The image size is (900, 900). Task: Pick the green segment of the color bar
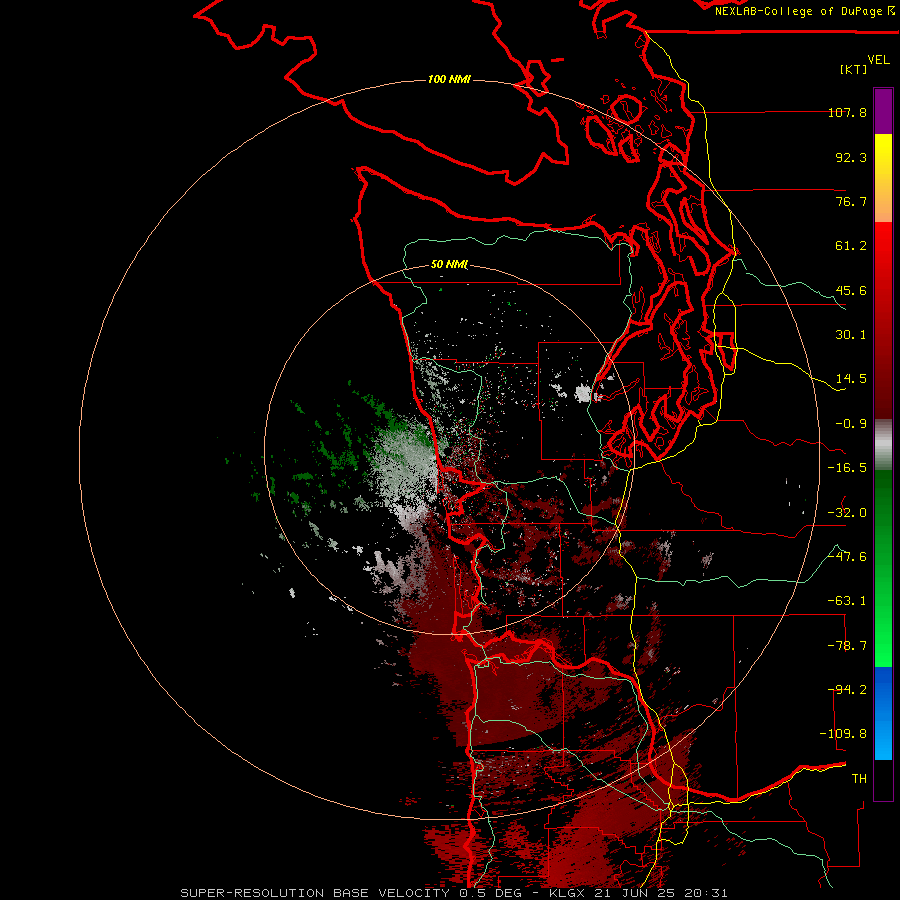(x=883, y=568)
